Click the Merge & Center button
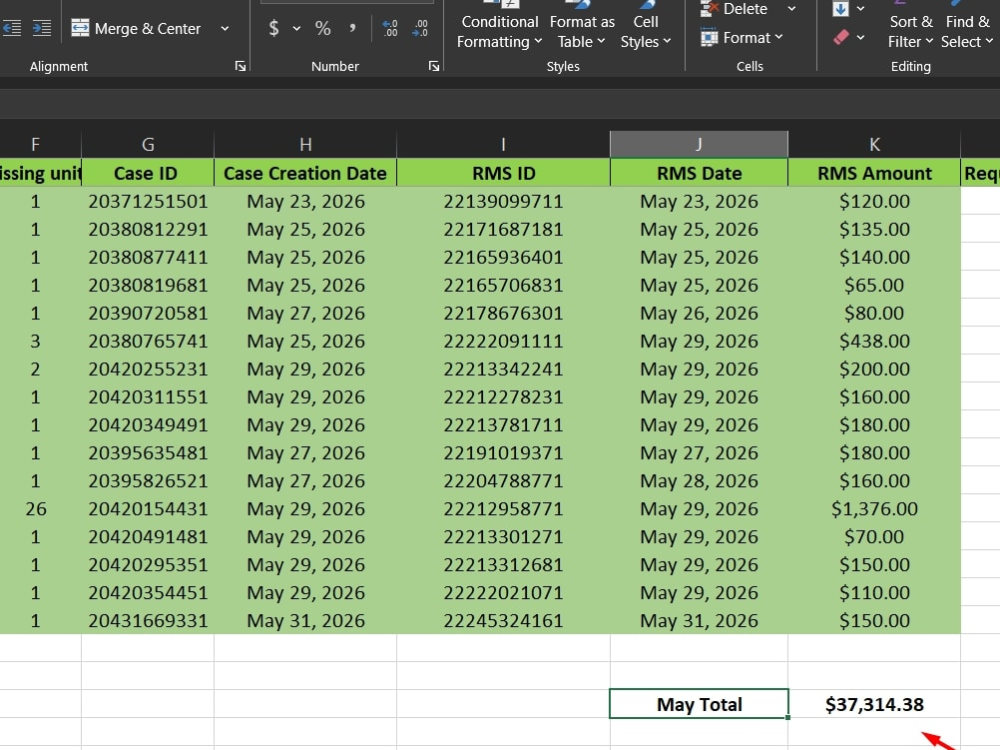The width and height of the screenshot is (1000, 750). coord(136,29)
